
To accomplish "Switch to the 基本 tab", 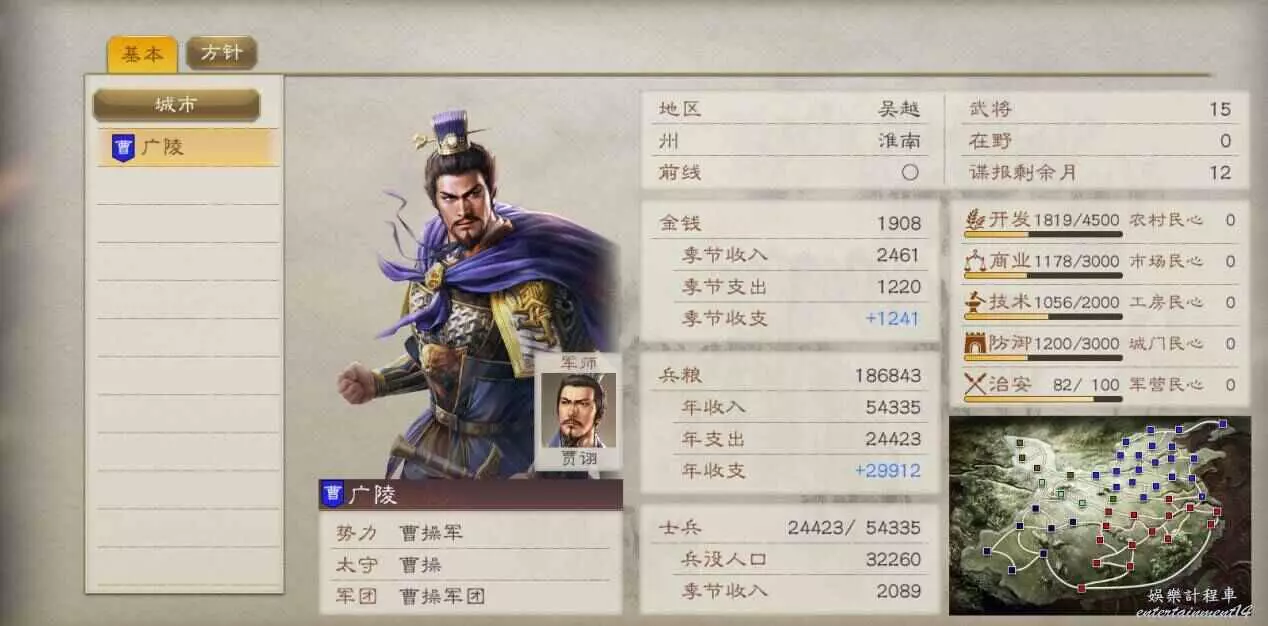I will (143, 54).
